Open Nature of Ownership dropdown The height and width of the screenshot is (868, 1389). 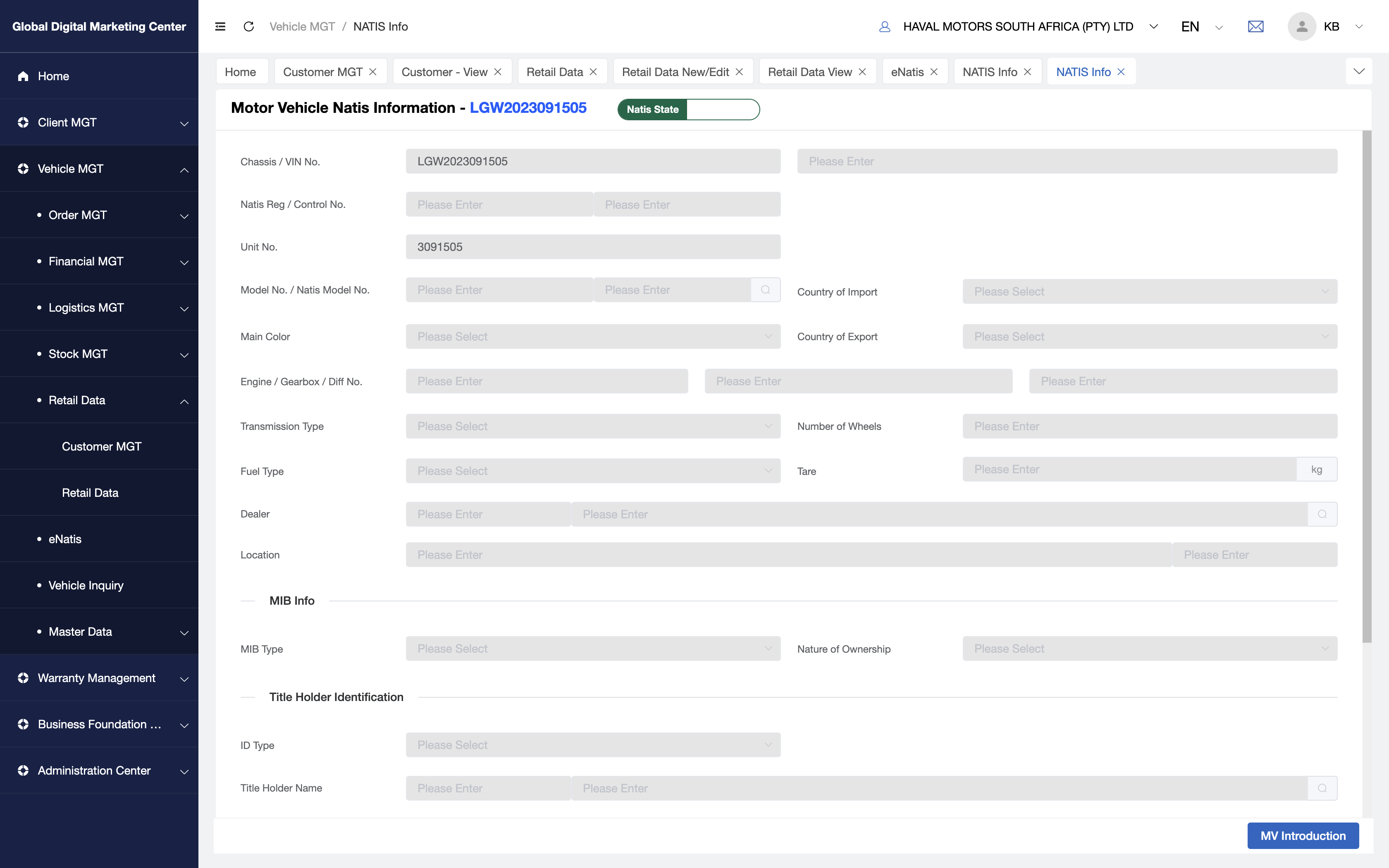click(x=1150, y=649)
